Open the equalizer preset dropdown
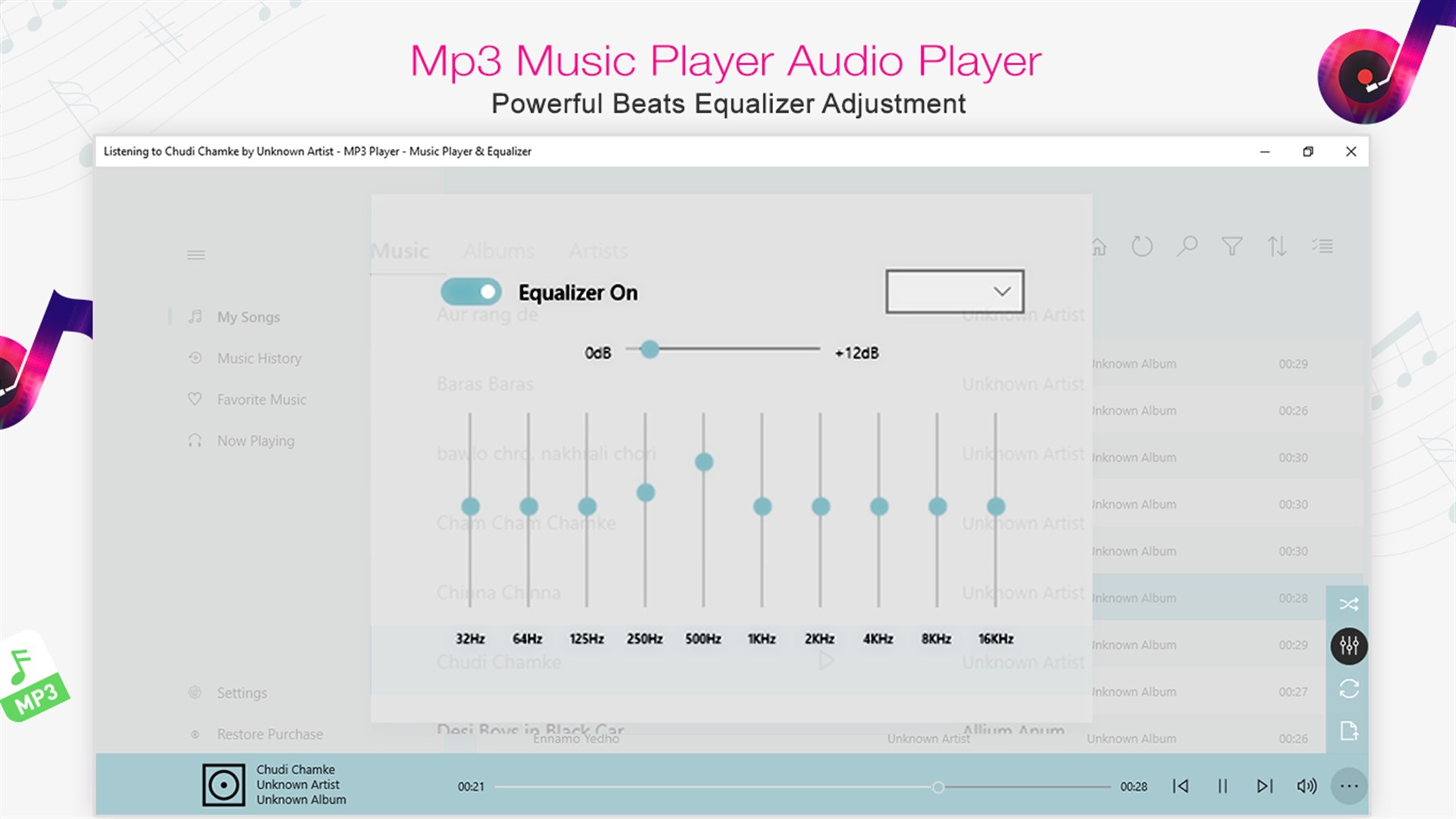1456x819 pixels. 954,291
